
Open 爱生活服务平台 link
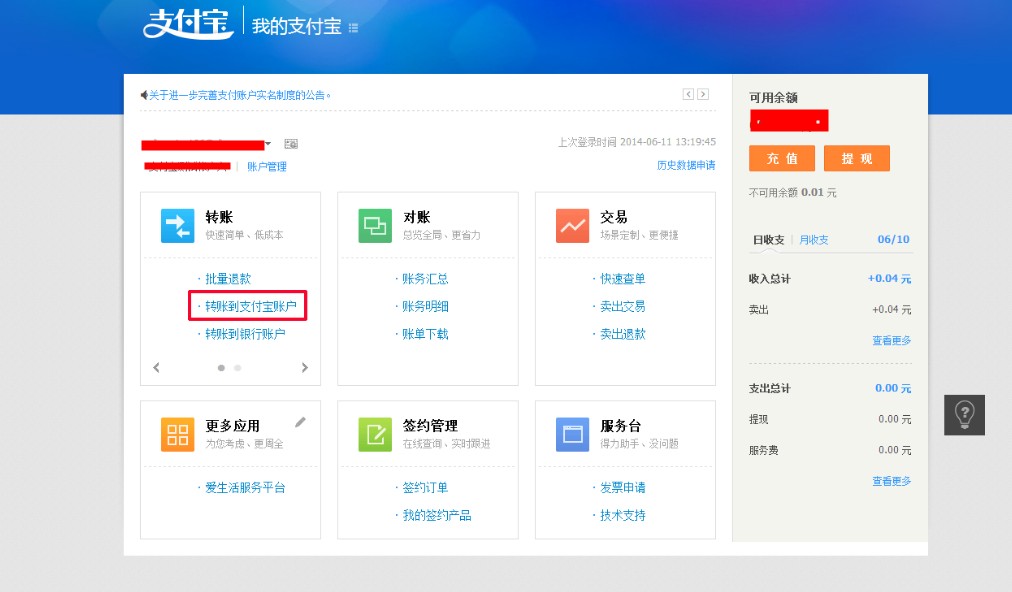click(245, 487)
